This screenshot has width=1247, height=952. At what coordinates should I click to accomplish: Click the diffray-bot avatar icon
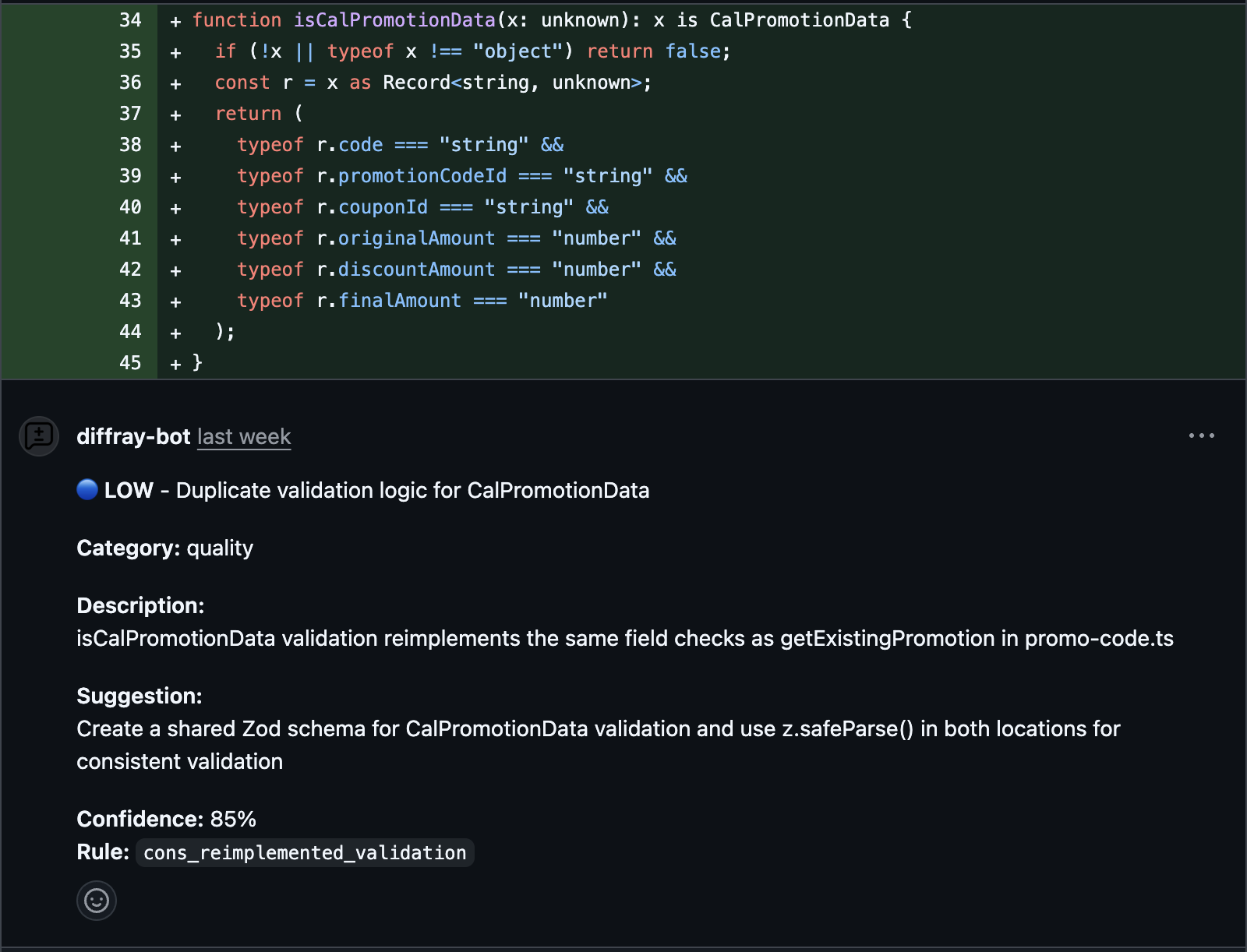point(38,437)
